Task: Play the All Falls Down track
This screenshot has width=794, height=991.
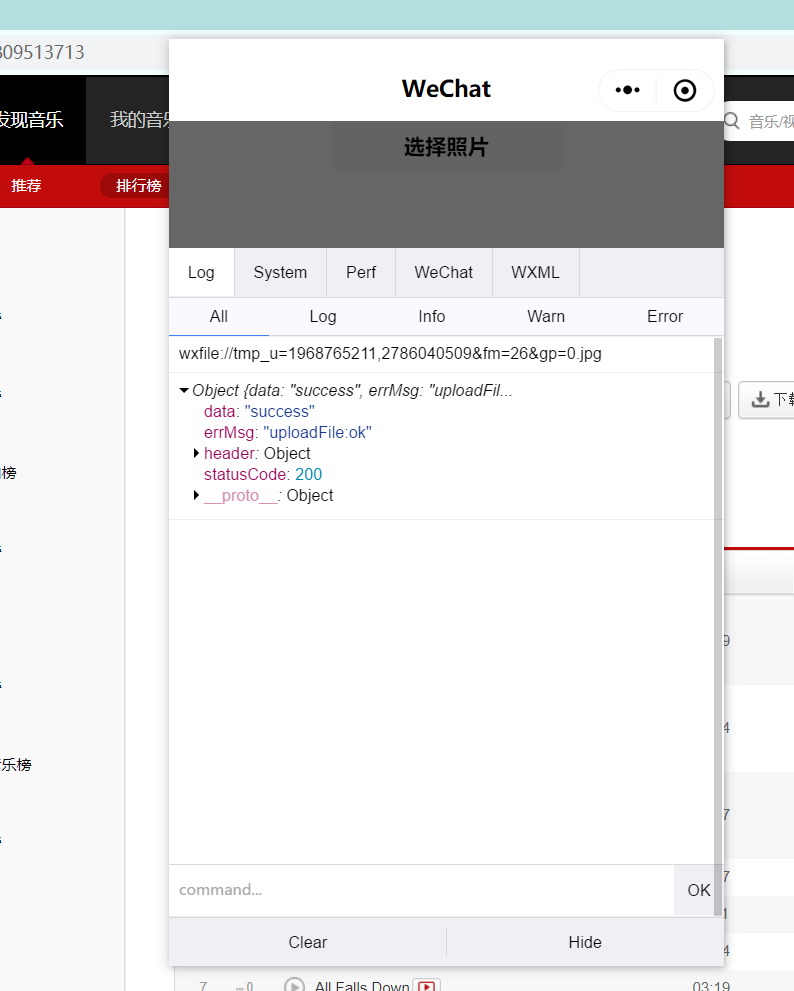Action: (294, 986)
